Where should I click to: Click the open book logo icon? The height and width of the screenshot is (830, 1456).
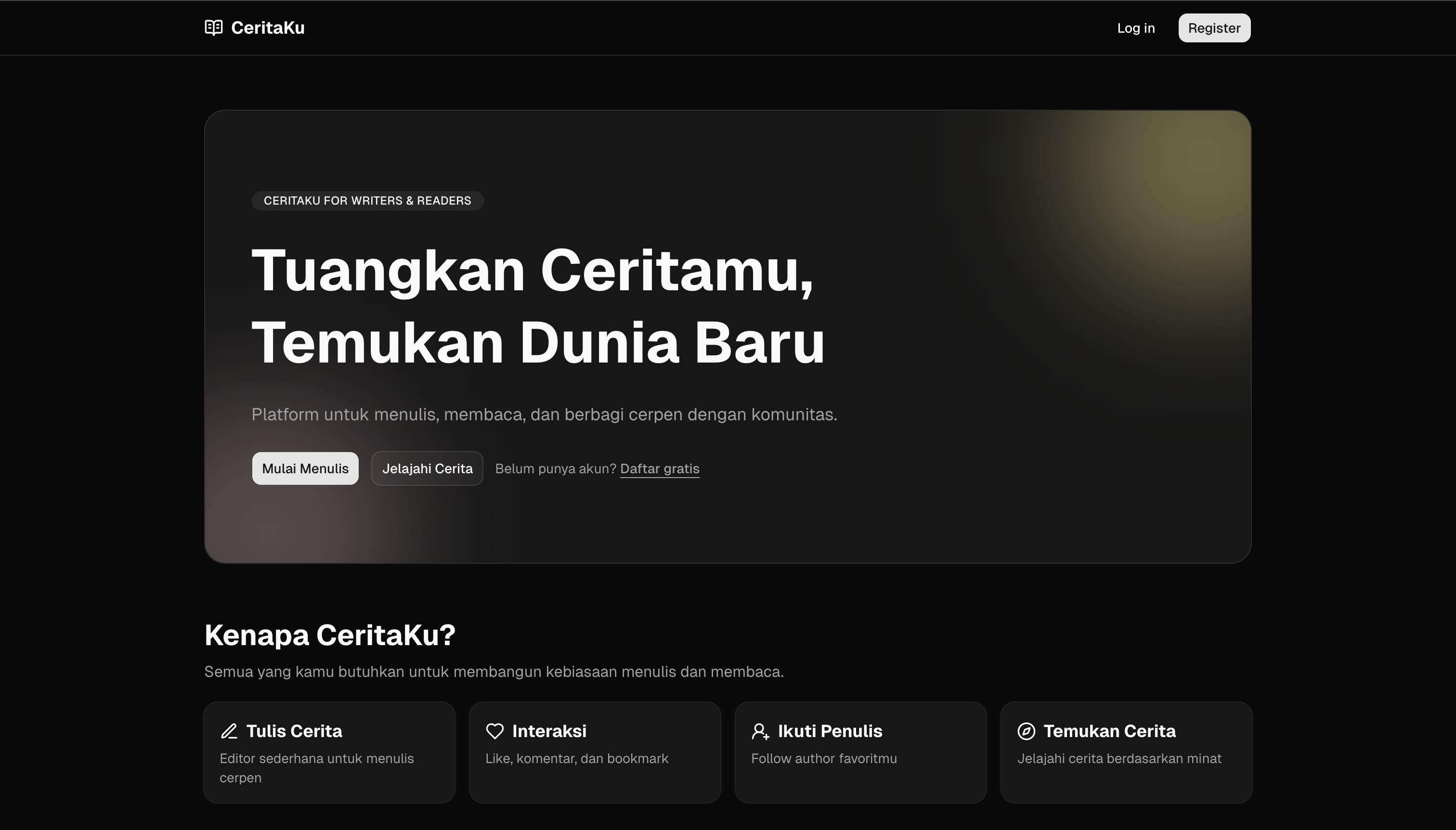(214, 27)
